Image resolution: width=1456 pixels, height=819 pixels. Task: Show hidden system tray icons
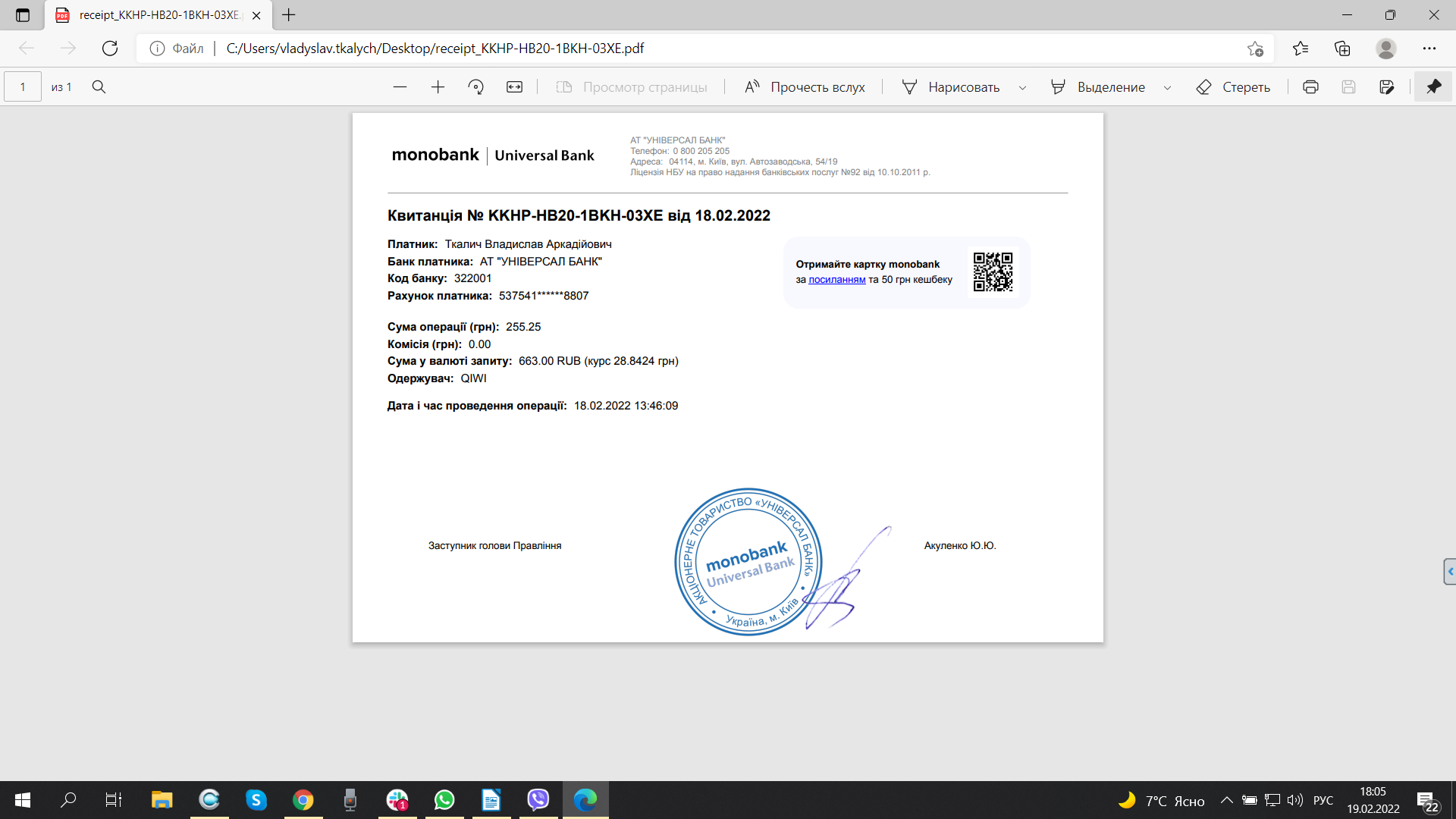(1226, 800)
